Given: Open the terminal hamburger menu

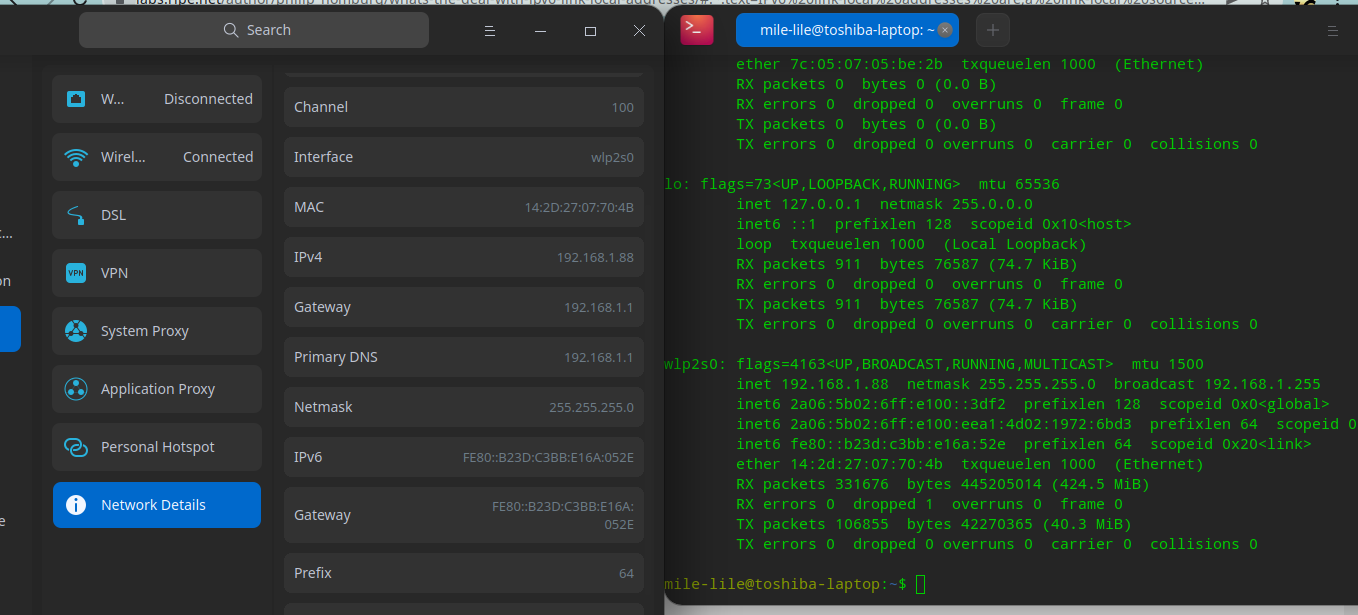Looking at the screenshot, I should coord(1333,30).
